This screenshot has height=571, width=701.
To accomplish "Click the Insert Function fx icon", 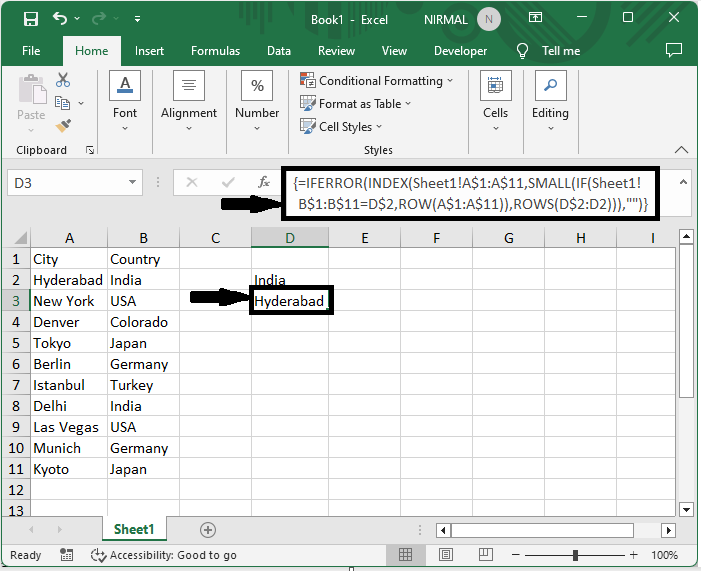I will [x=264, y=182].
